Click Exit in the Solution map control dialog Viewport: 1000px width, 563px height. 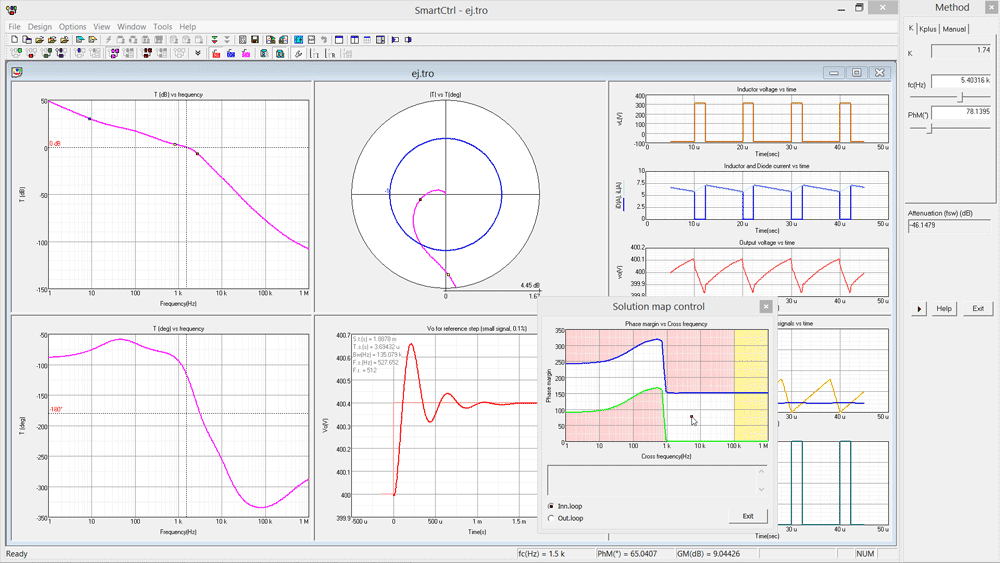747,516
